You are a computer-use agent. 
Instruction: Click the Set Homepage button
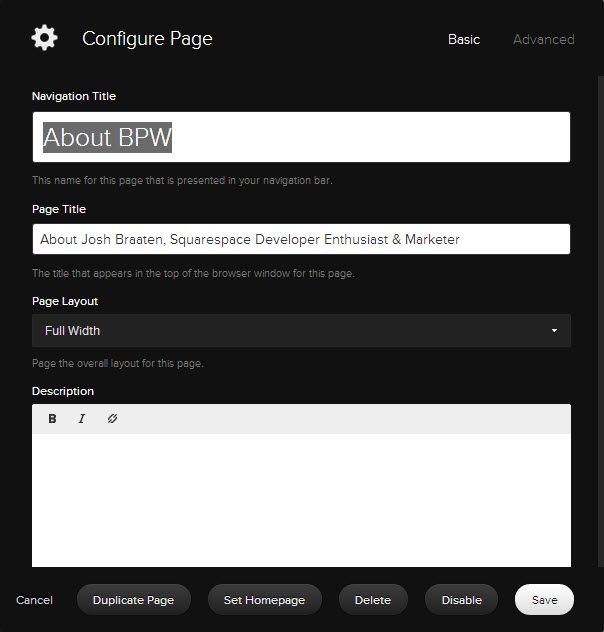(264, 600)
